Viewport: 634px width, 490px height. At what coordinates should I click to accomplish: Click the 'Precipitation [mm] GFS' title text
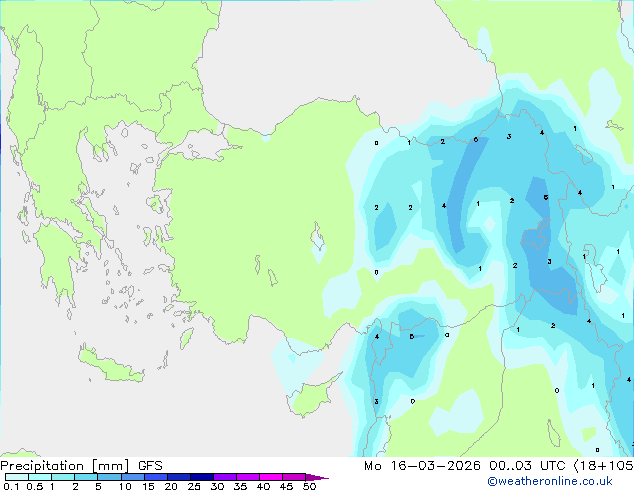pyautogui.click(x=81, y=466)
